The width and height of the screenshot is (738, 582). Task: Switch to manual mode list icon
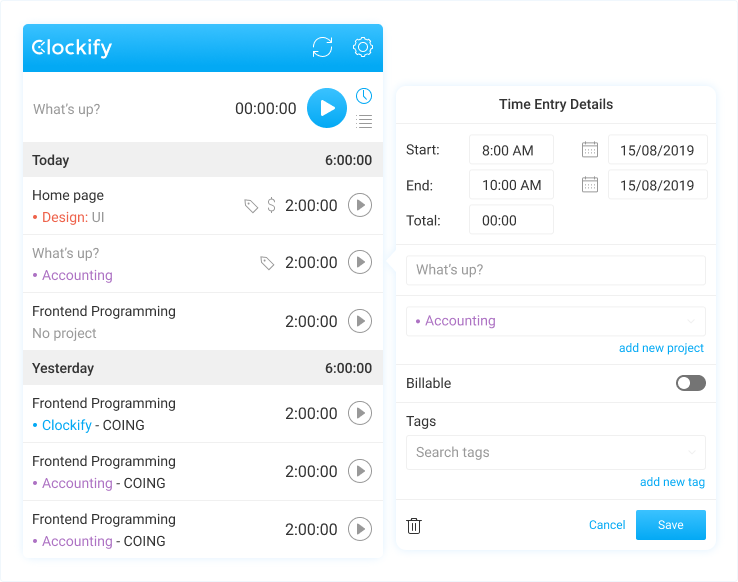364,121
